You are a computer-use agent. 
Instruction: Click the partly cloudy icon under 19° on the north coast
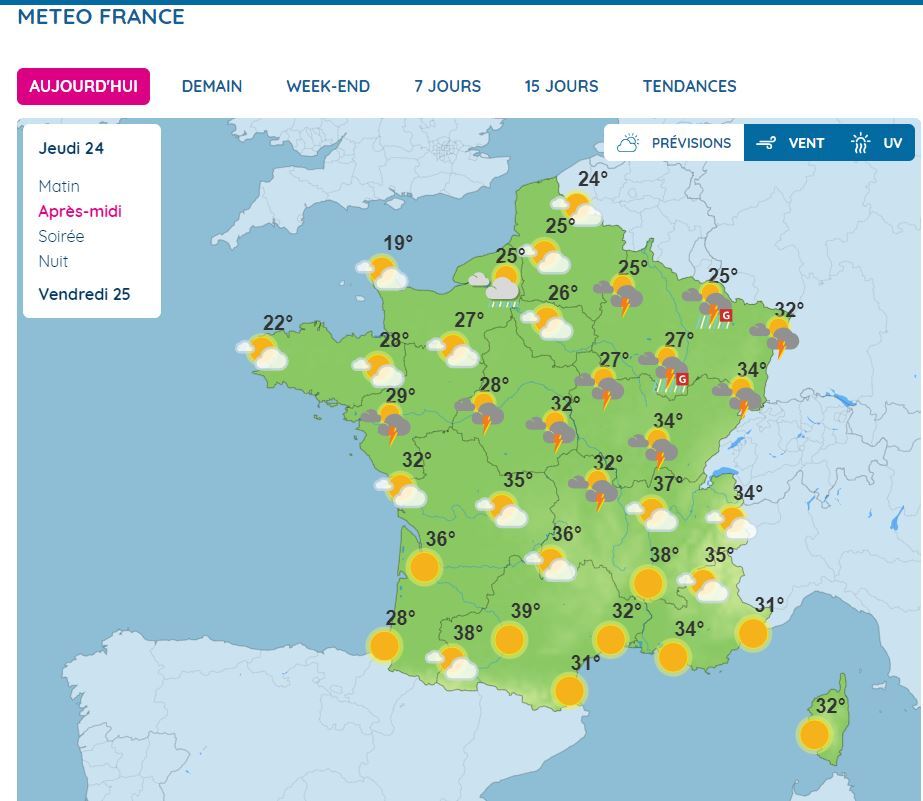coord(383,272)
